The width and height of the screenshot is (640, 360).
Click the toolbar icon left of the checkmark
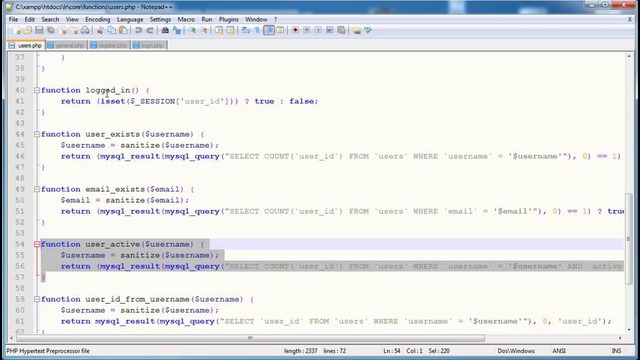(357, 31)
